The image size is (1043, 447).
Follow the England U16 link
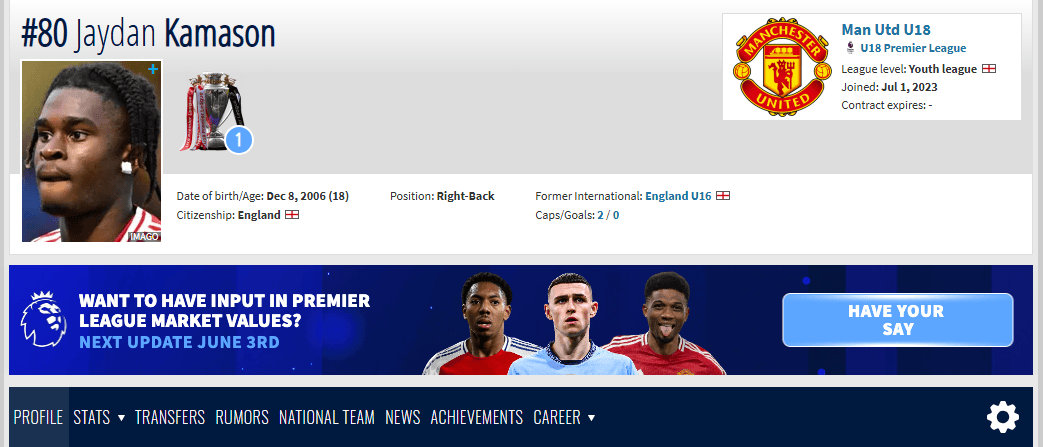678,196
